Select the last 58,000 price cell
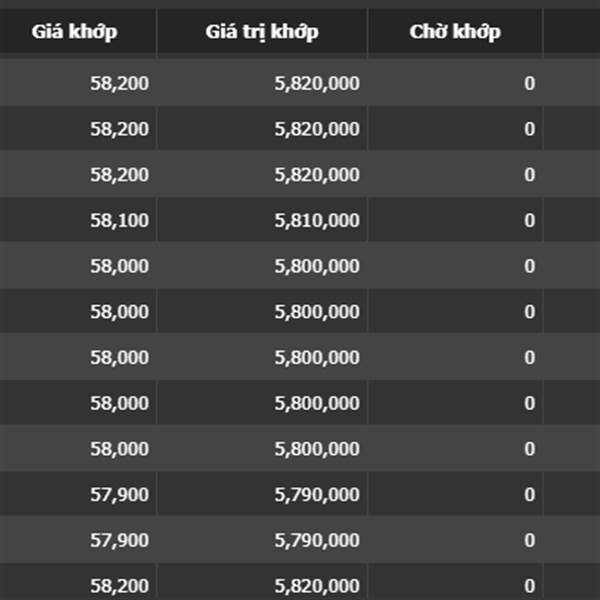 point(78,448)
